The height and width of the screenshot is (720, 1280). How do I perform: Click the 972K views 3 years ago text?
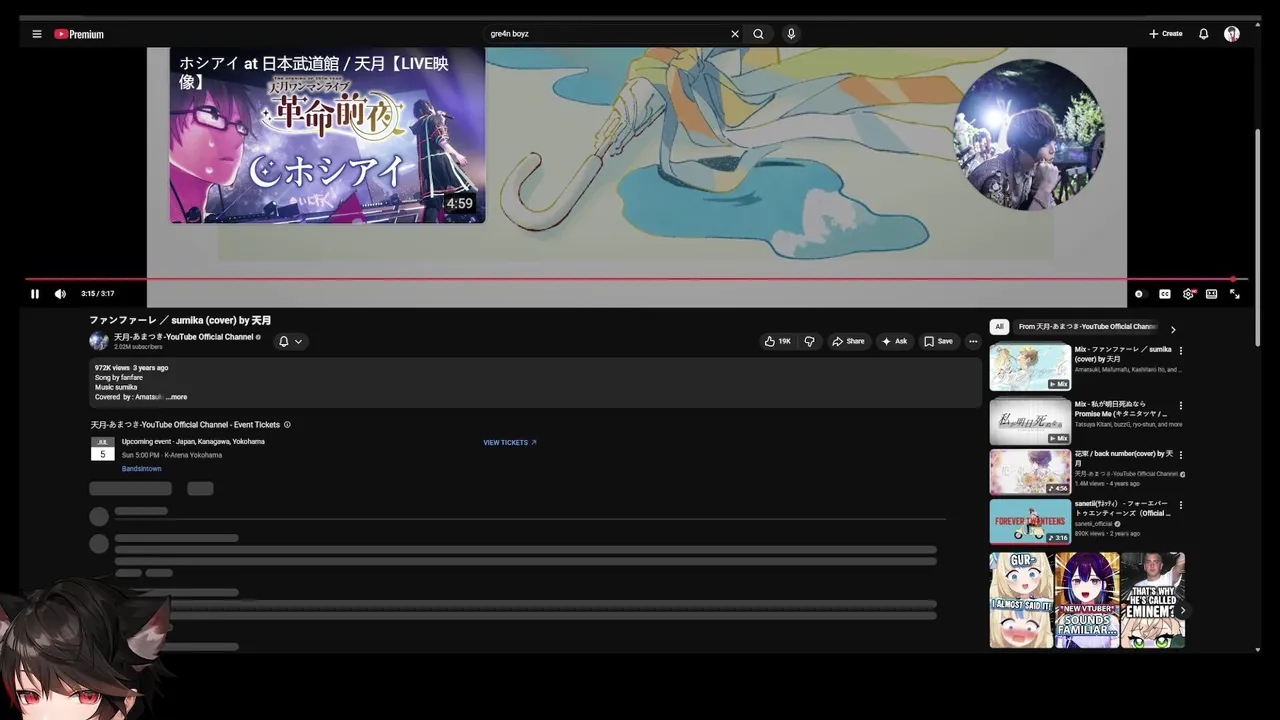[x=131, y=368]
